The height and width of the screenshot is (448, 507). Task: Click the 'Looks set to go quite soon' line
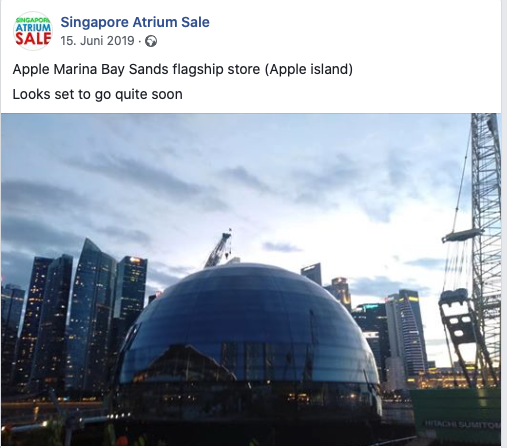click(x=98, y=94)
